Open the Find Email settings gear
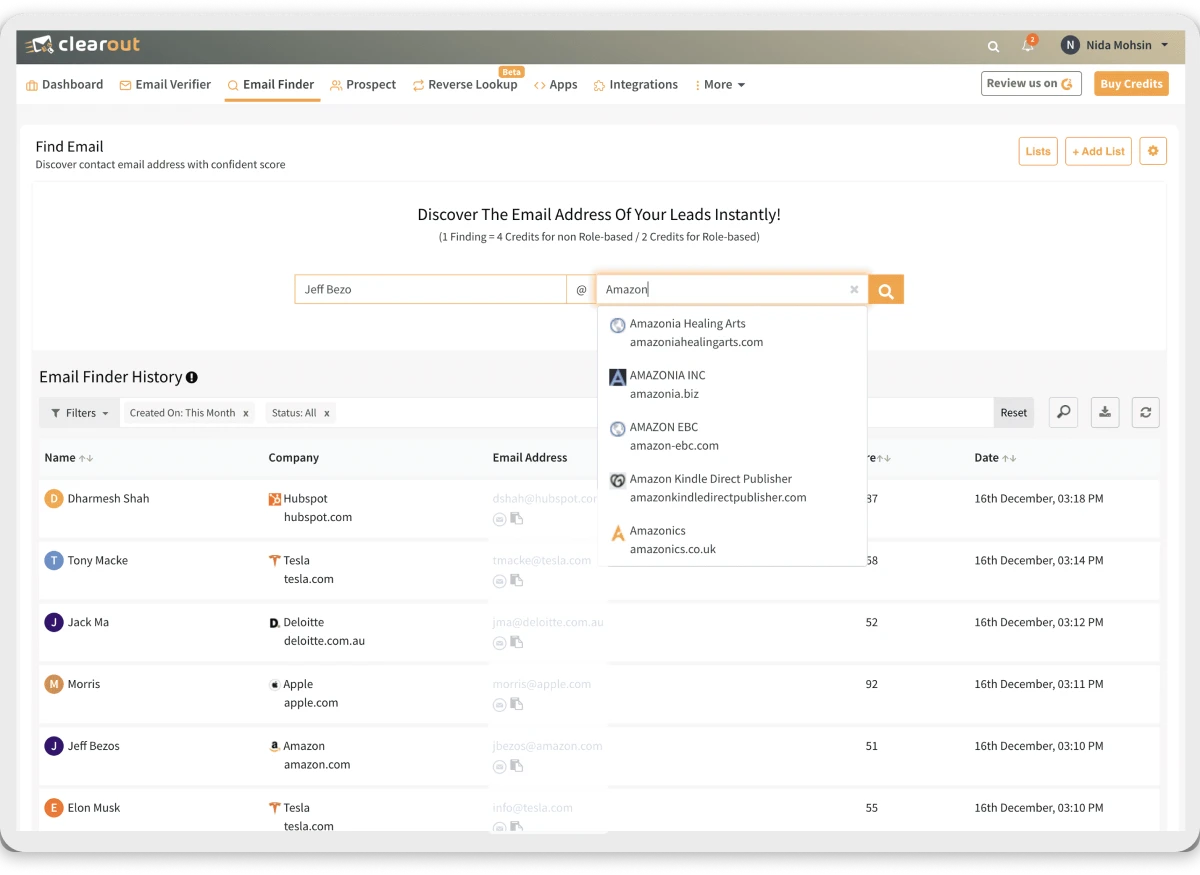 (x=1153, y=151)
